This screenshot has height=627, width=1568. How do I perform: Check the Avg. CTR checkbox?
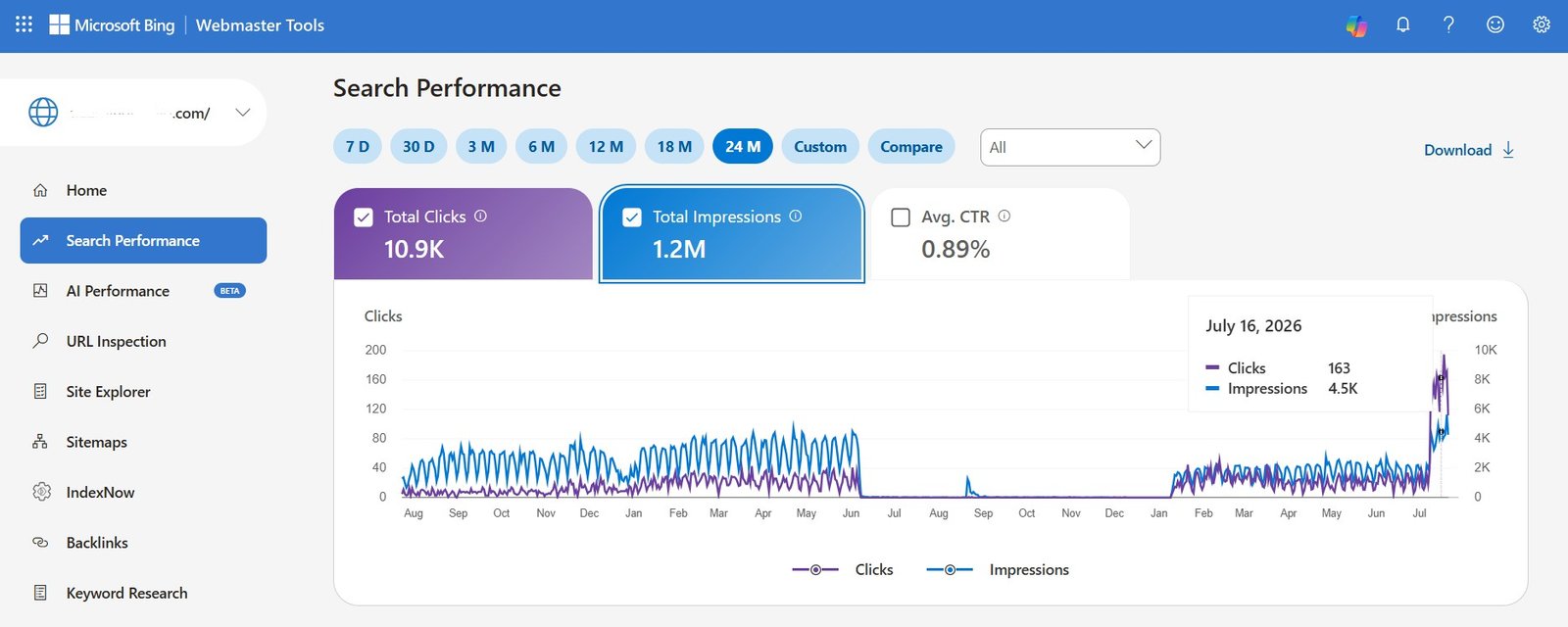point(901,217)
